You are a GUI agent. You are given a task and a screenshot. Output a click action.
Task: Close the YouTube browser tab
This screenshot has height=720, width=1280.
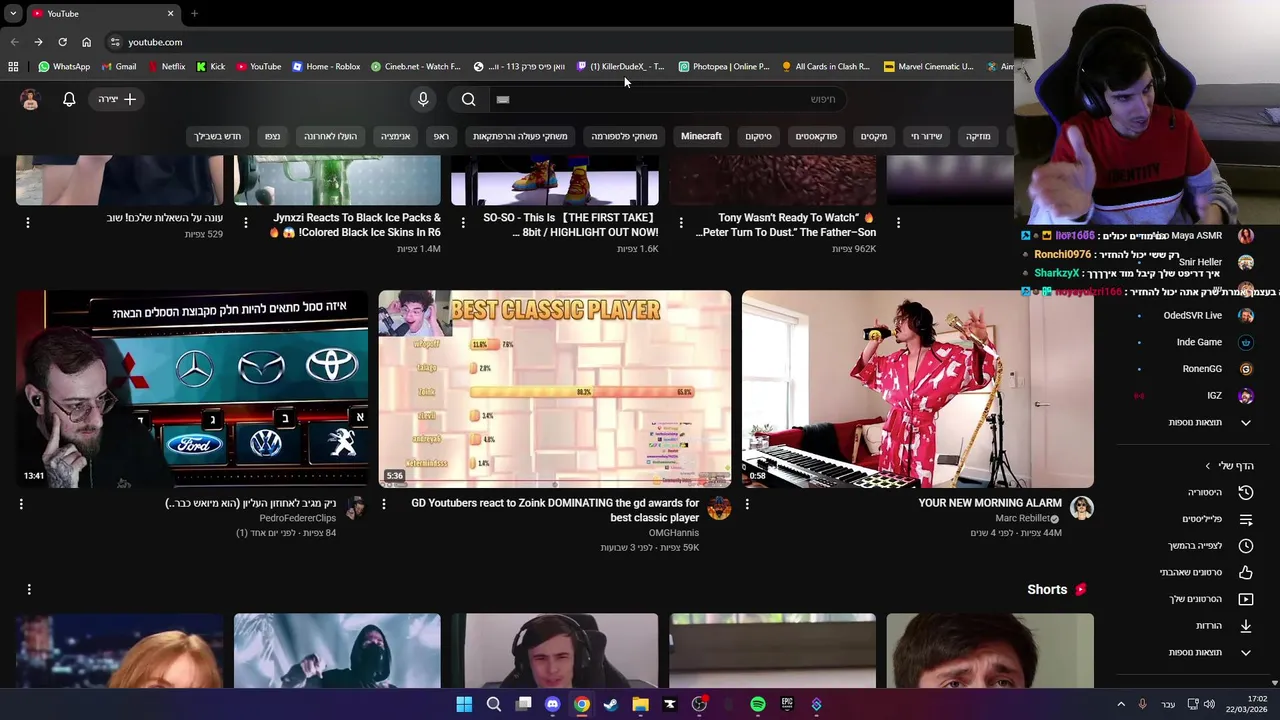170,13
